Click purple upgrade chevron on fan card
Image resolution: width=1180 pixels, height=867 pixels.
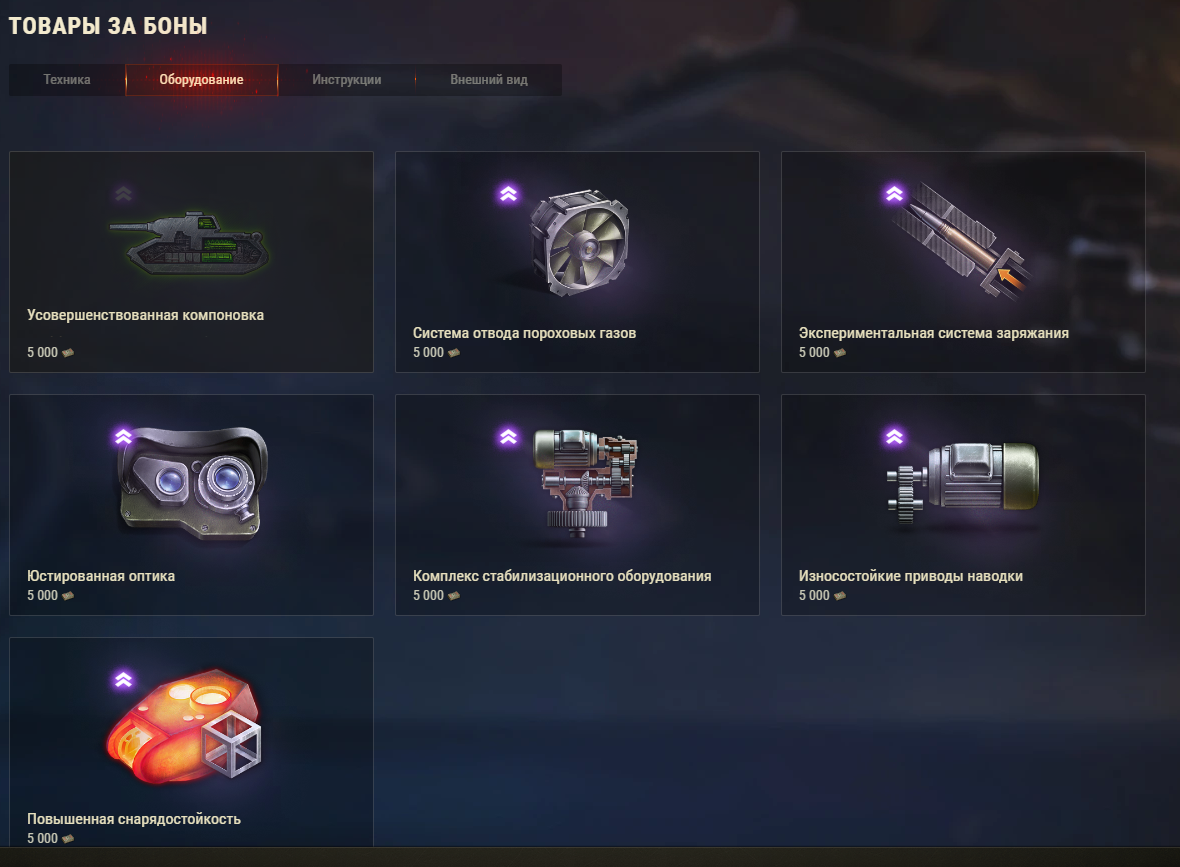coord(509,194)
